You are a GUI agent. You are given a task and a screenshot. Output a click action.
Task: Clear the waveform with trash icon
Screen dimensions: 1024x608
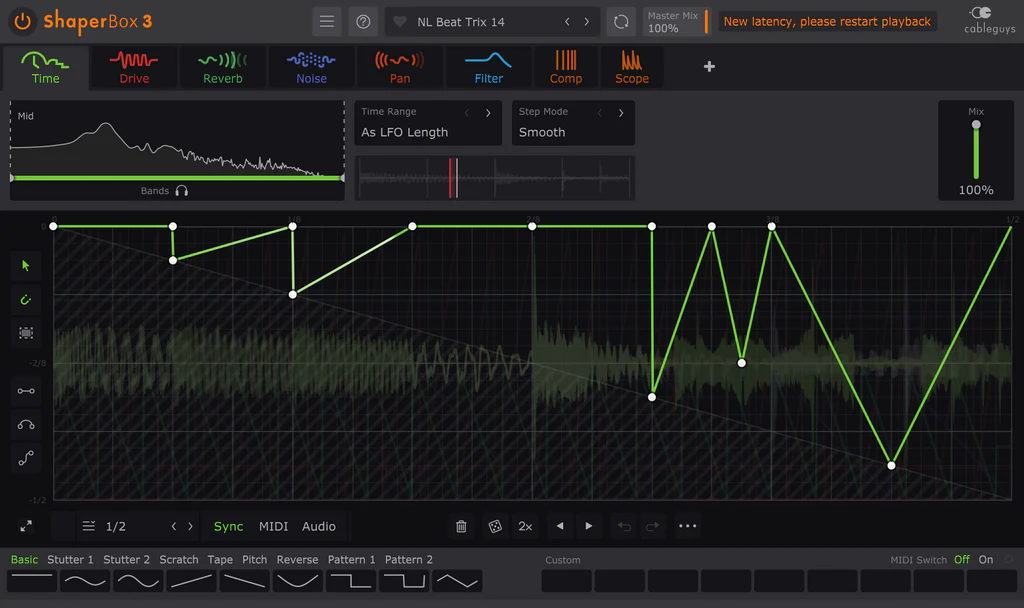(x=461, y=526)
